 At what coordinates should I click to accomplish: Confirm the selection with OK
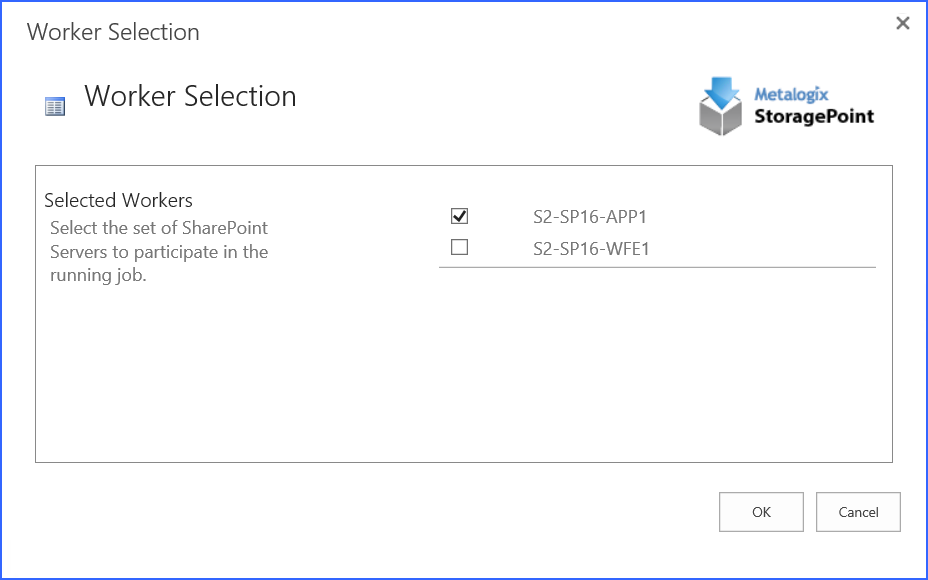tap(761, 512)
